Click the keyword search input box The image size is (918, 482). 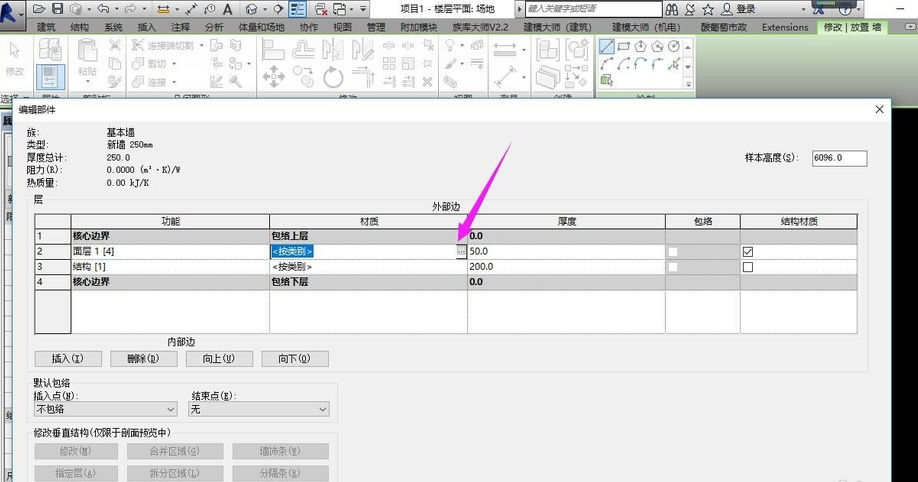click(x=594, y=9)
